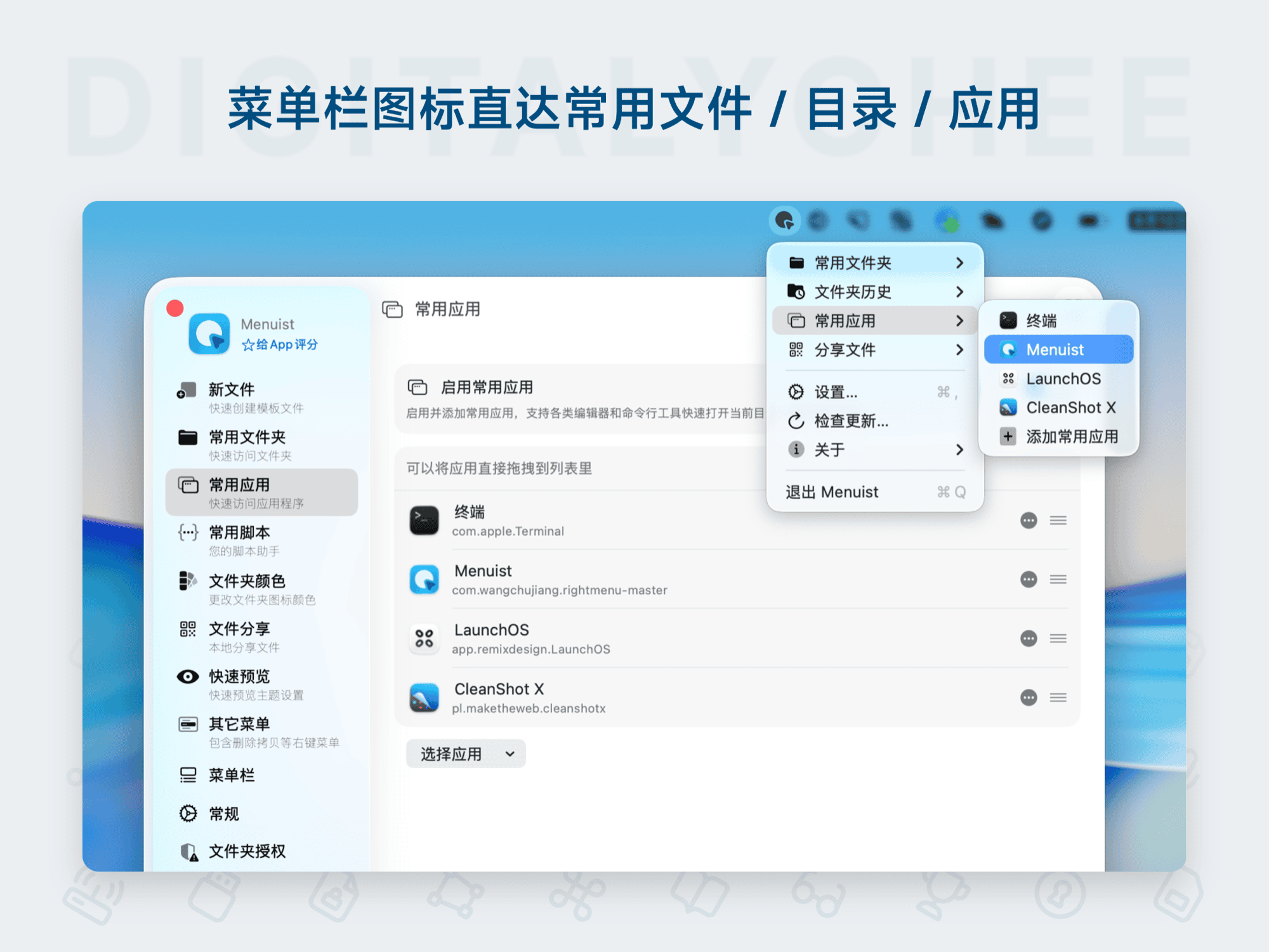The width and height of the screenshot is (1269, 952).
Task: Launch Menuist from the 常用应用 submenu
Action: coord(1058,349)
